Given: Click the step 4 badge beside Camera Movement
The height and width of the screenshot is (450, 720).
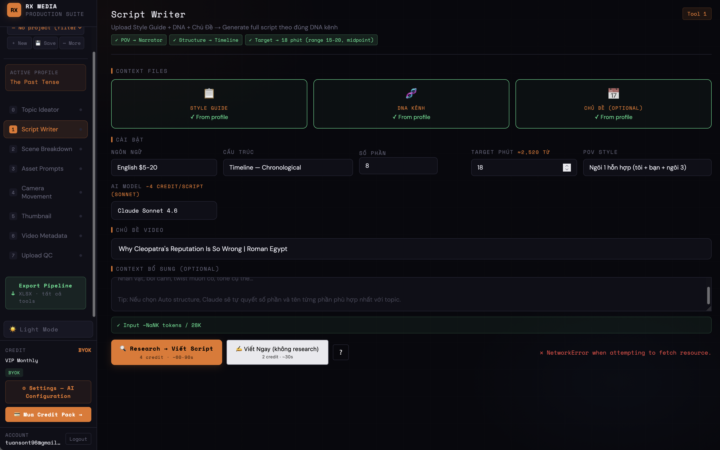Looking at the screenshot, I should tap(13, 192).
